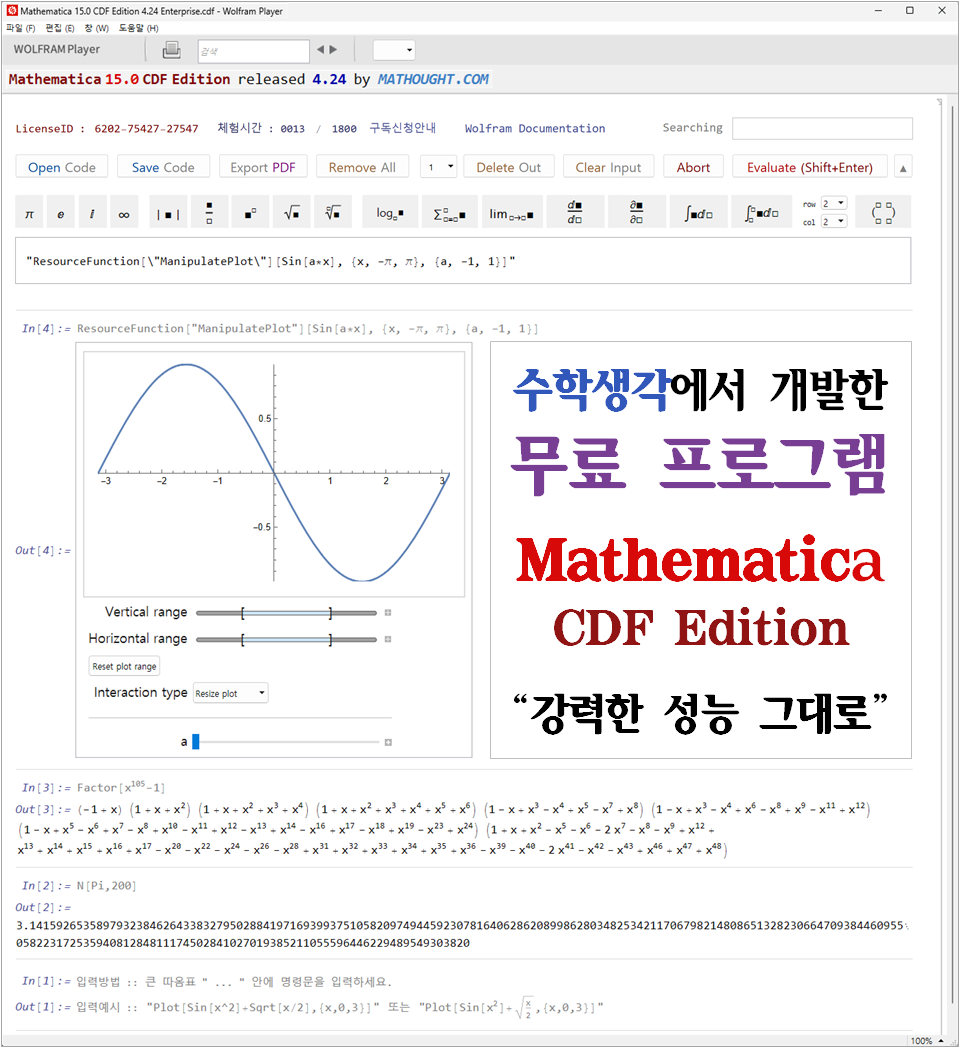
Task: Open the 편집 (E) menu
Action: click(x=60, y=28)
